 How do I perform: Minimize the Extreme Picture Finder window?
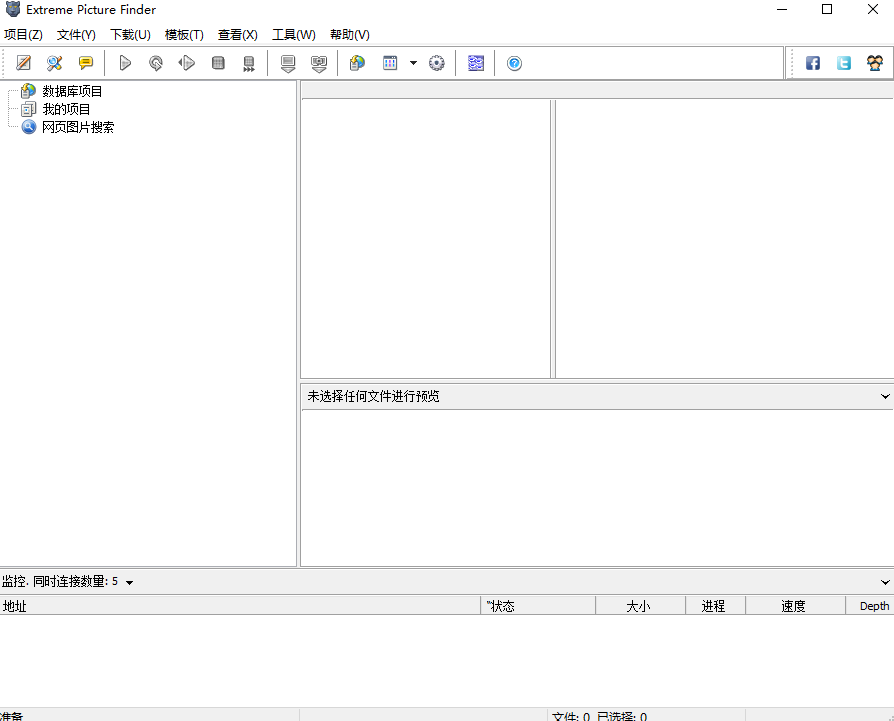click(782, 9)
